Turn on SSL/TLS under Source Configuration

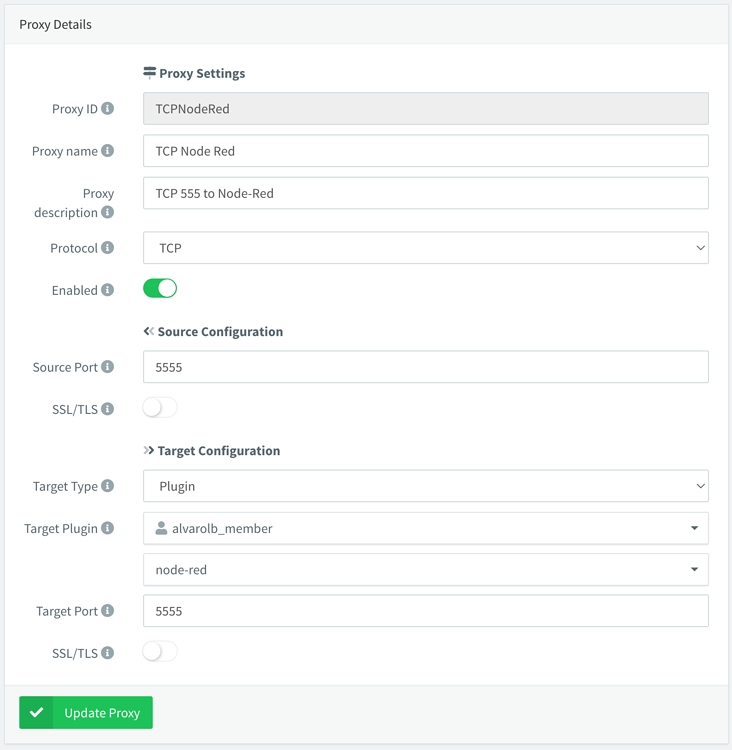coord(160,408)
